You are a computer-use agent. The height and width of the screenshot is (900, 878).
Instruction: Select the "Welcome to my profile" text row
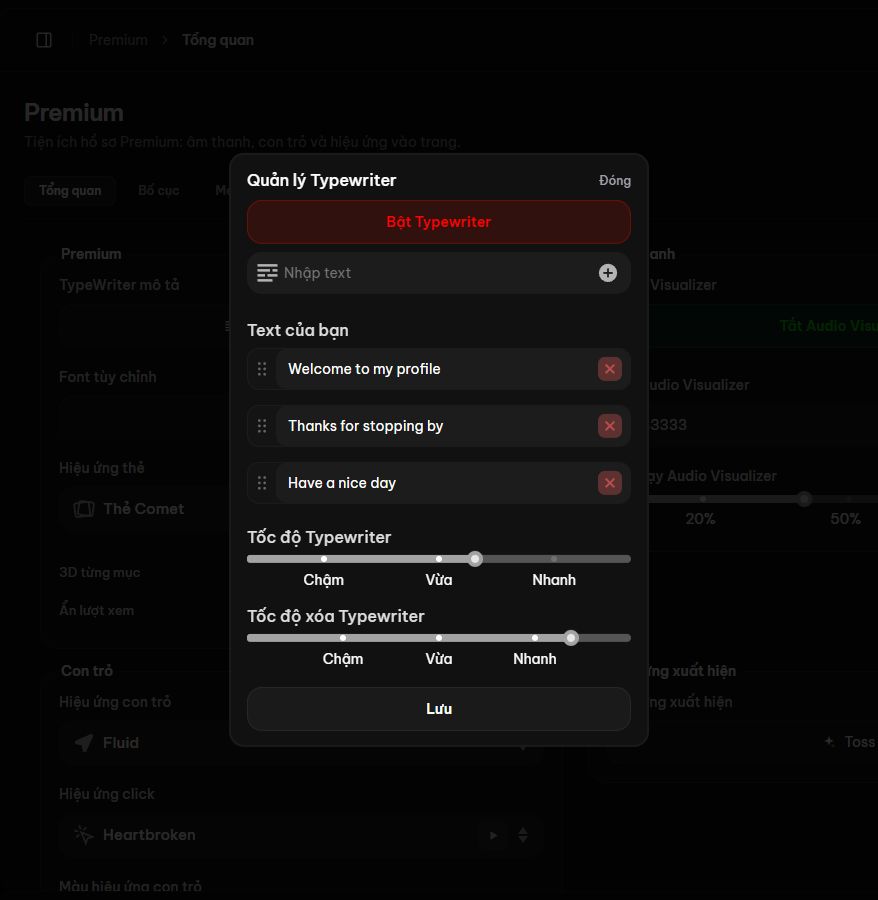(439, 369)
